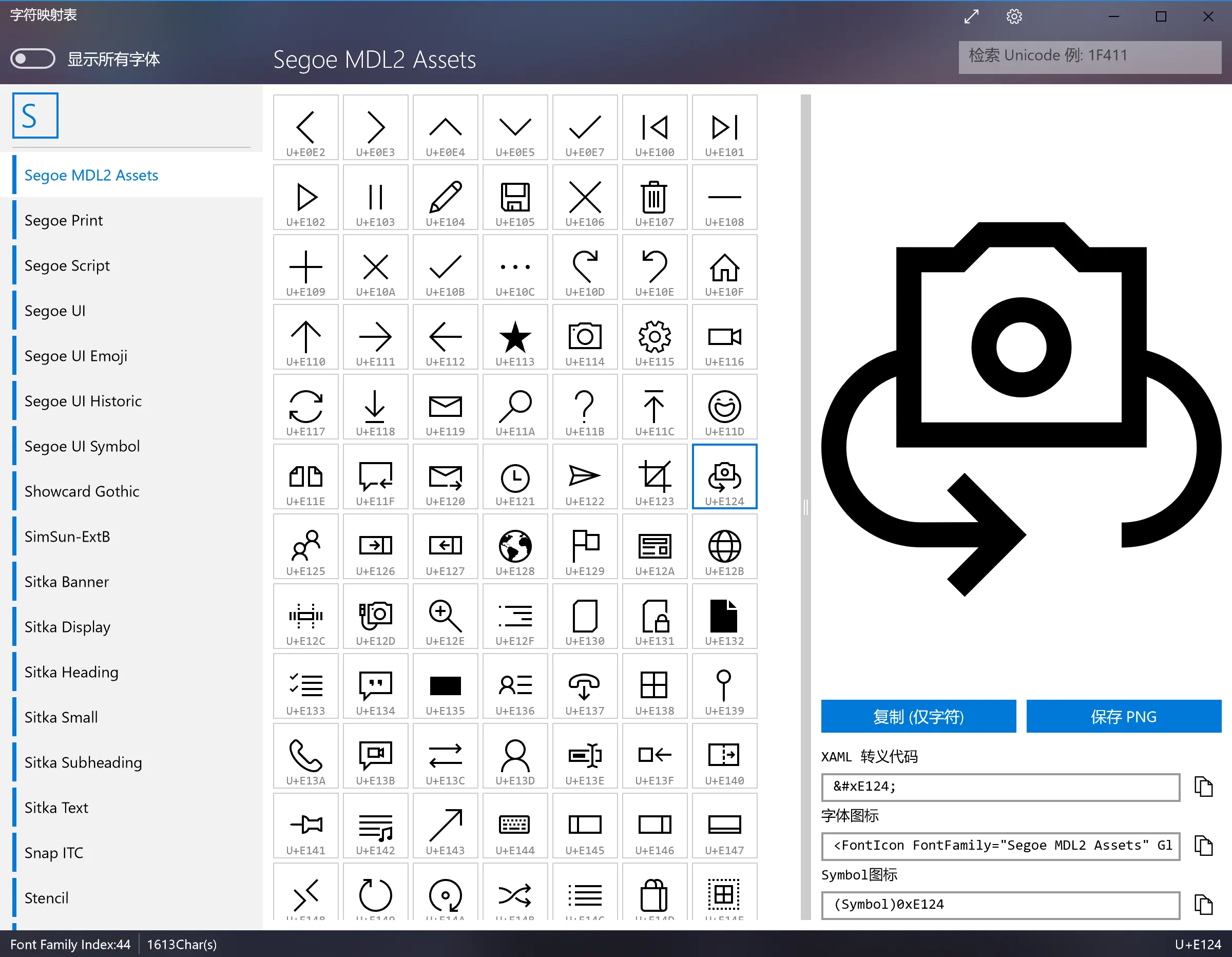Select the globe glyph U+E12B
Image resolution: width=1232 pixels, height=957 pixels.
pos(724,547)
